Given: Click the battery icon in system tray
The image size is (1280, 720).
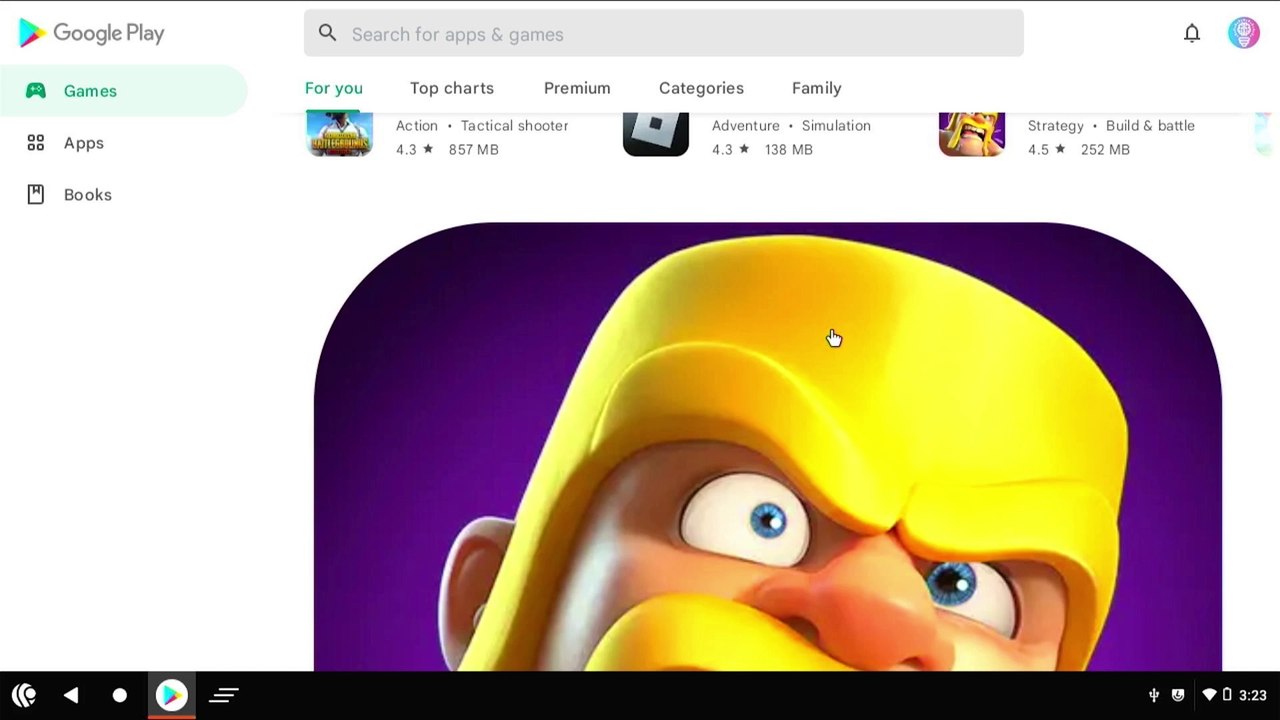Looking at the screenshot, I should click(x=1227, y=695).
